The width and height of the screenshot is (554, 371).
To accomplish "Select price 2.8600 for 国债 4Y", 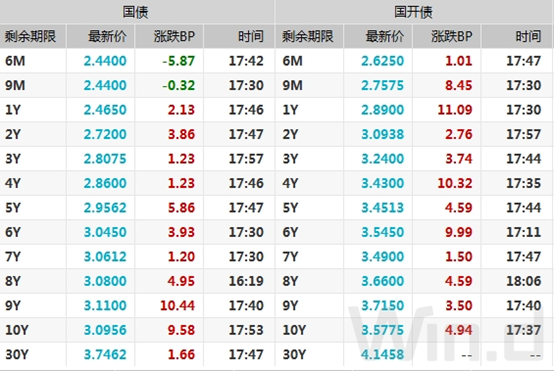I will click(105, 183).
